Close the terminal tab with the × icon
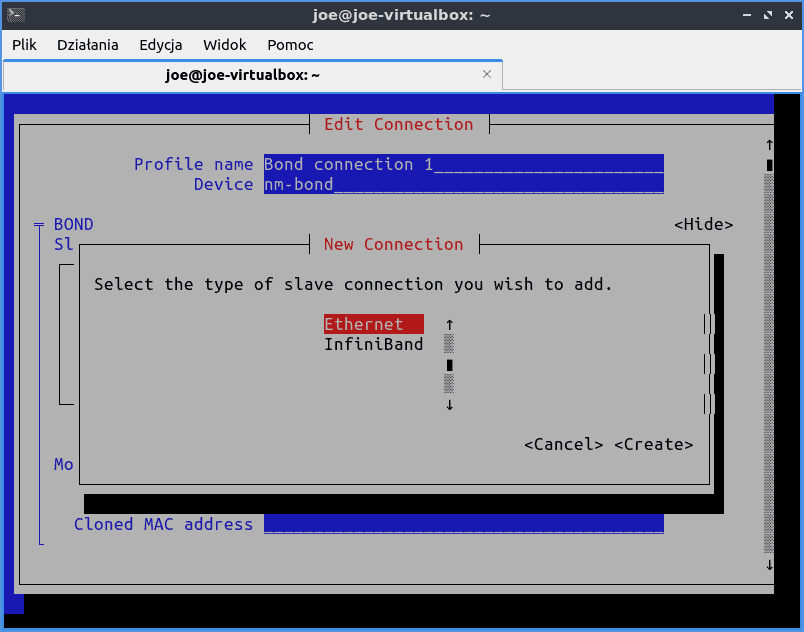This screenshot has height=632, width=804. 487,74
